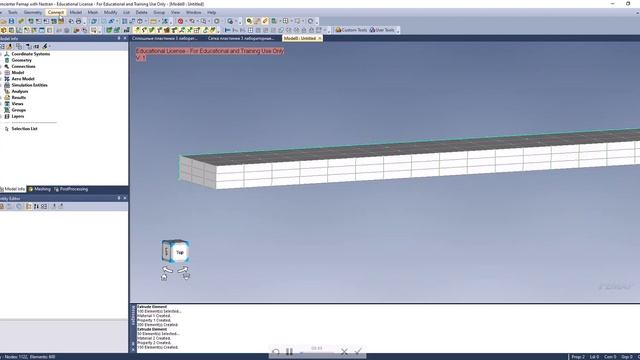Select Layers in the model tree

point(18,116)
